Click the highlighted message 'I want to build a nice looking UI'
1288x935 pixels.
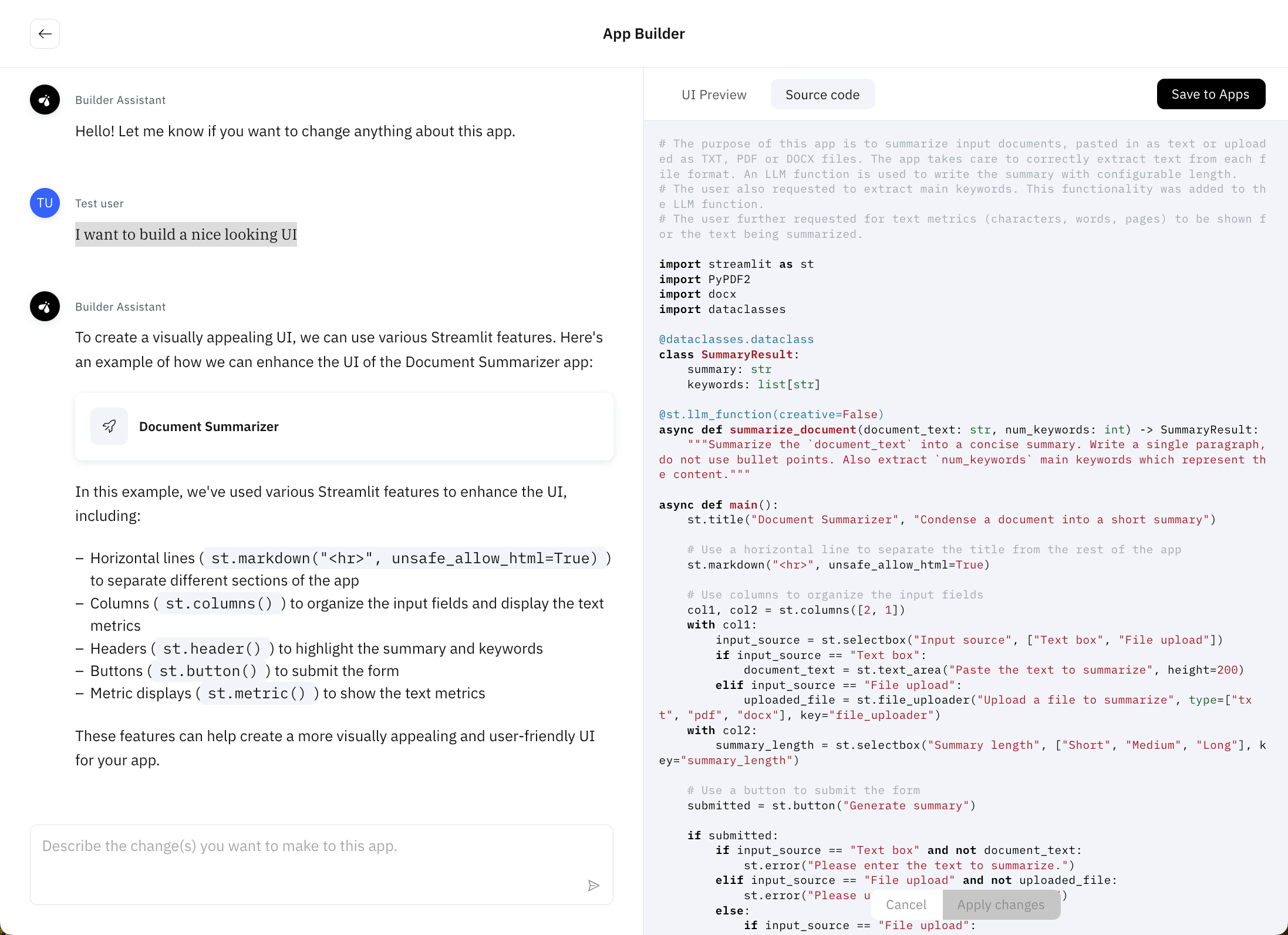[186, 234]
